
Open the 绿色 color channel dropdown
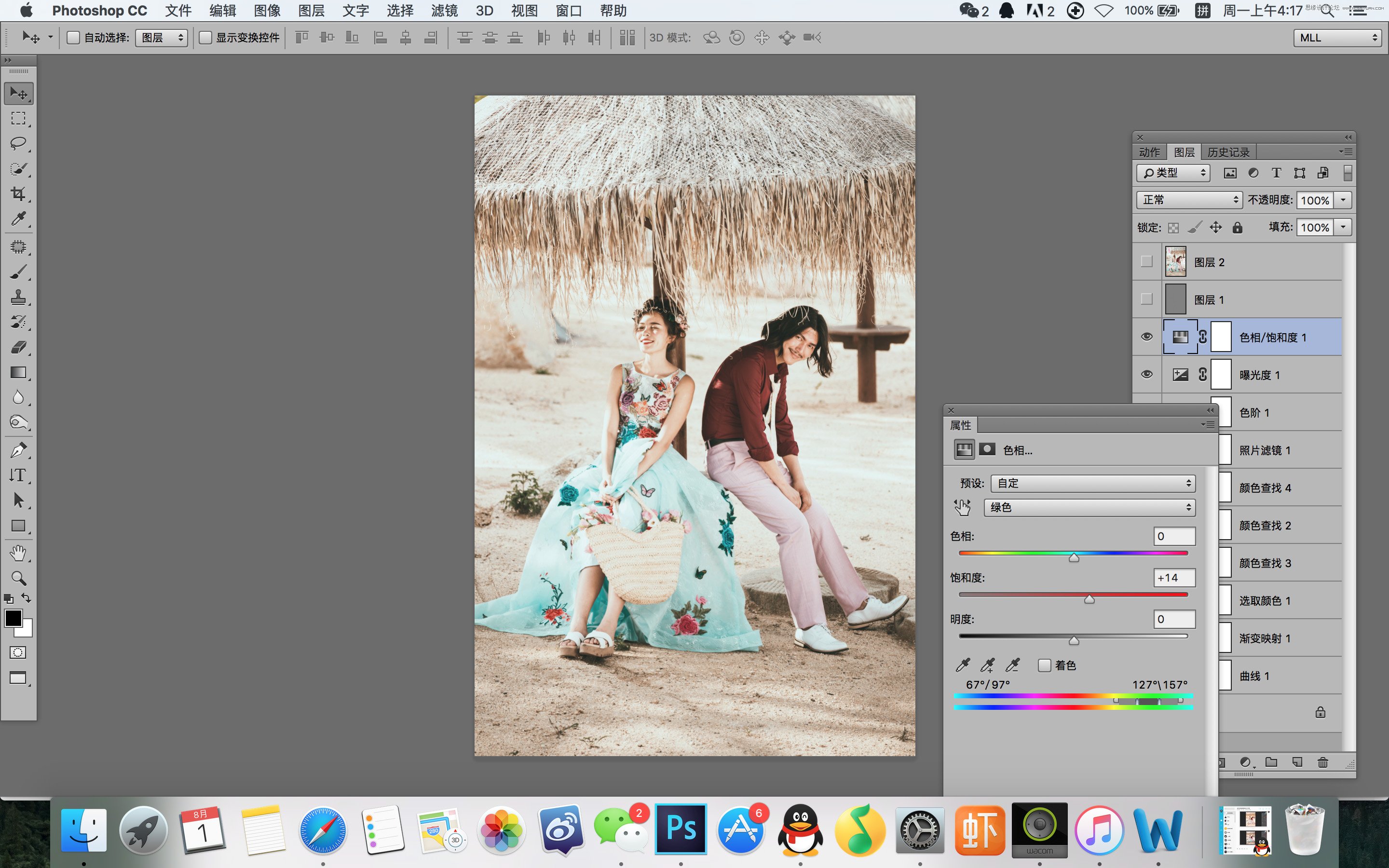pyautogui.click(x=1089, y=507)
